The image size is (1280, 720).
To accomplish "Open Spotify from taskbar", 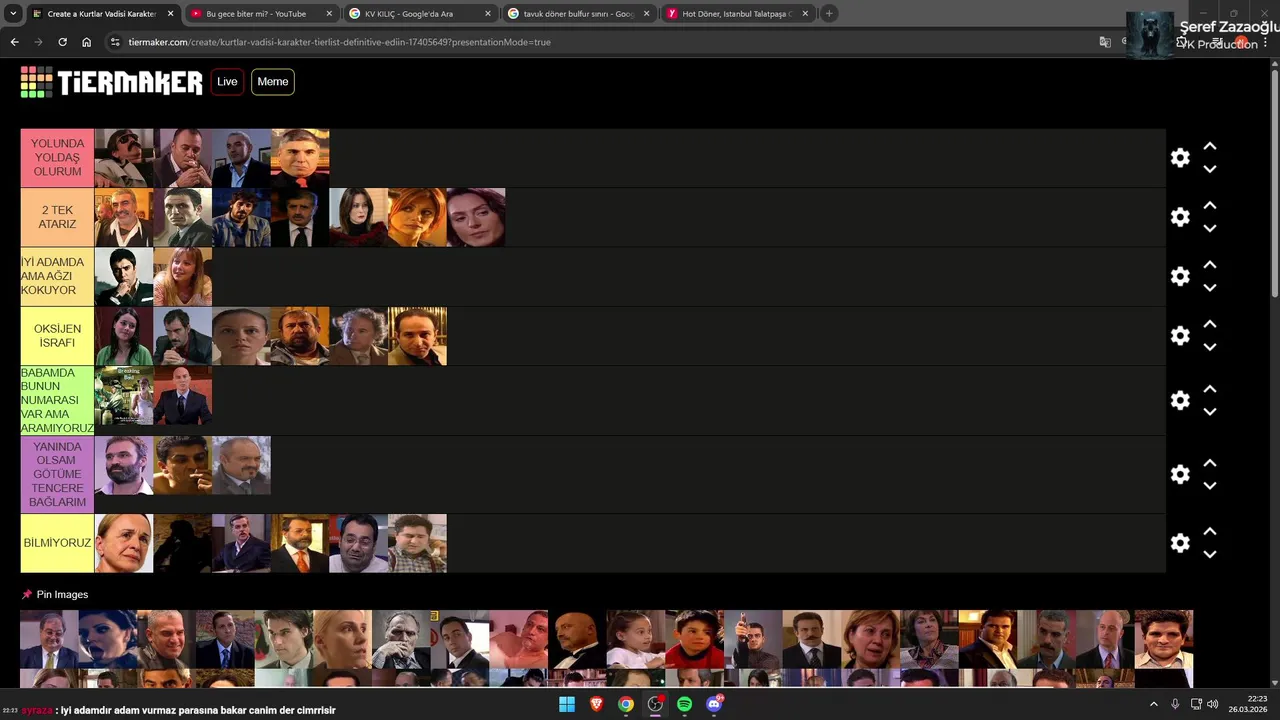I will [684, 704].
